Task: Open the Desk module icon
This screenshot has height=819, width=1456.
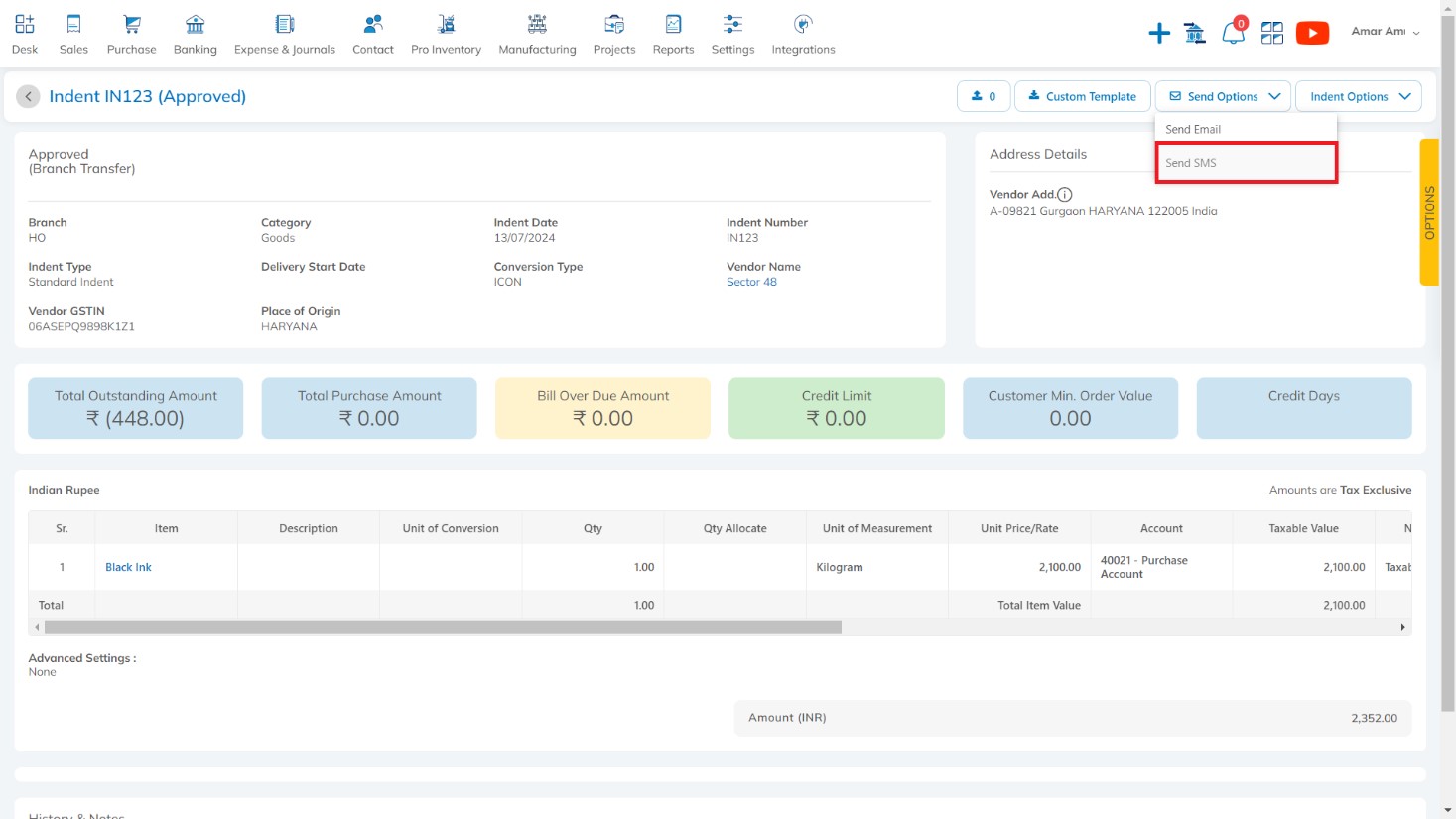Action: (25, 24)
